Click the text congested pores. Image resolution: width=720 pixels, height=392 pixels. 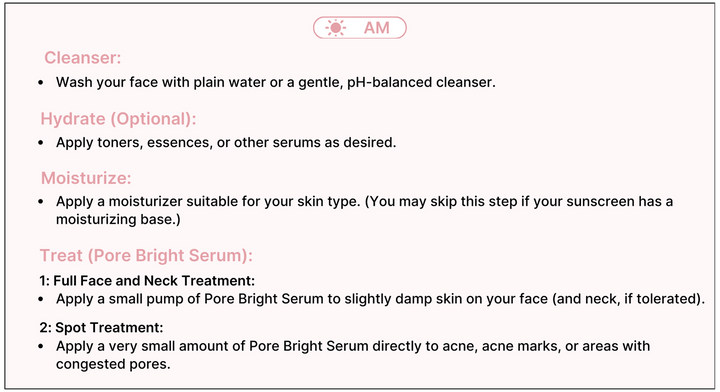pos(113,364)
